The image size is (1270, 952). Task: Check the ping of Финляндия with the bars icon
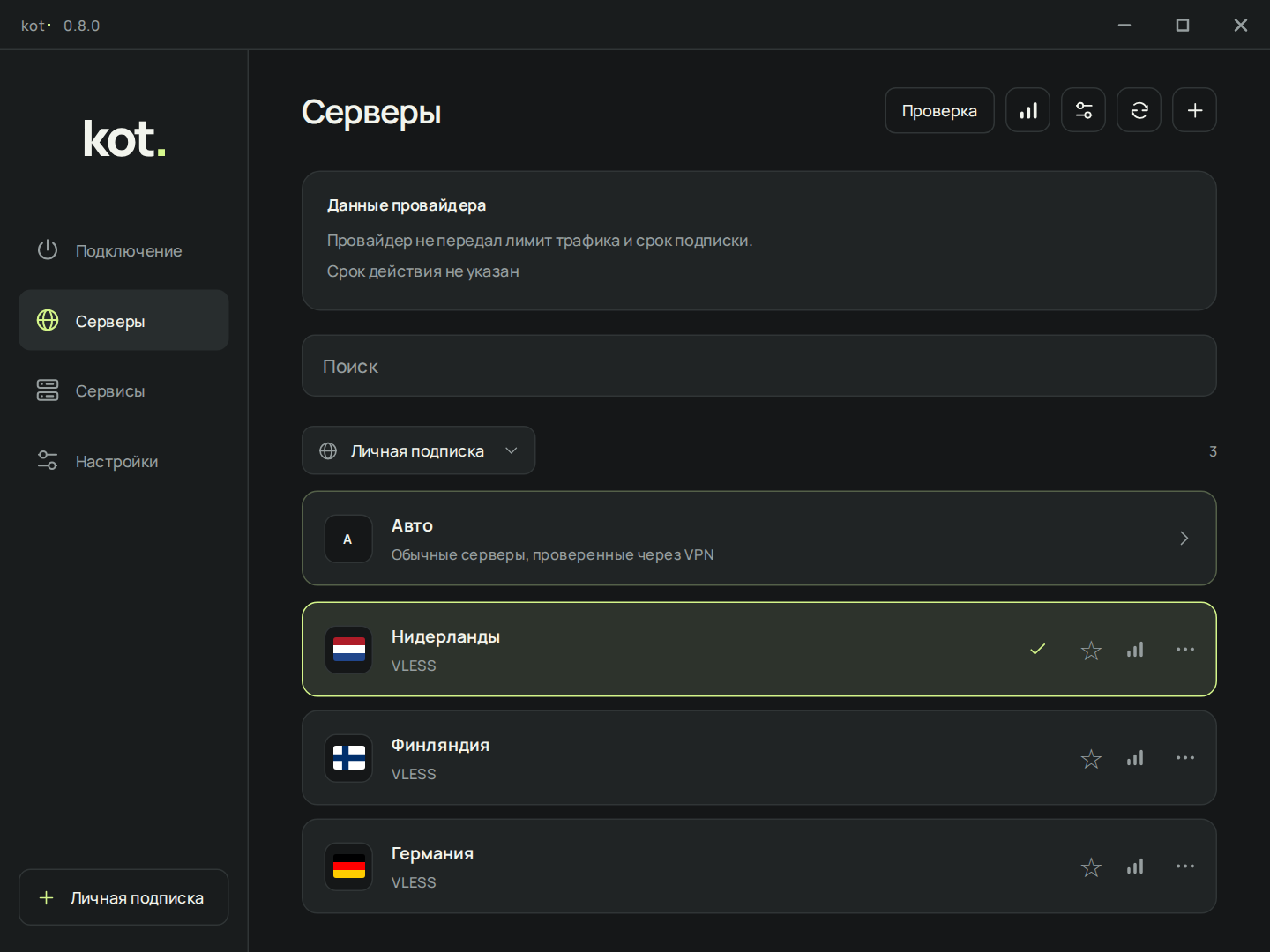tap(1135, 758)
